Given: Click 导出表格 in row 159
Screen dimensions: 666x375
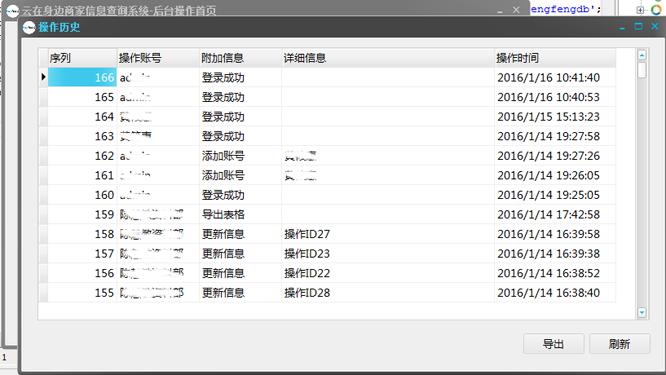Looking at the screenshot, I should click(x=223, y=214).
